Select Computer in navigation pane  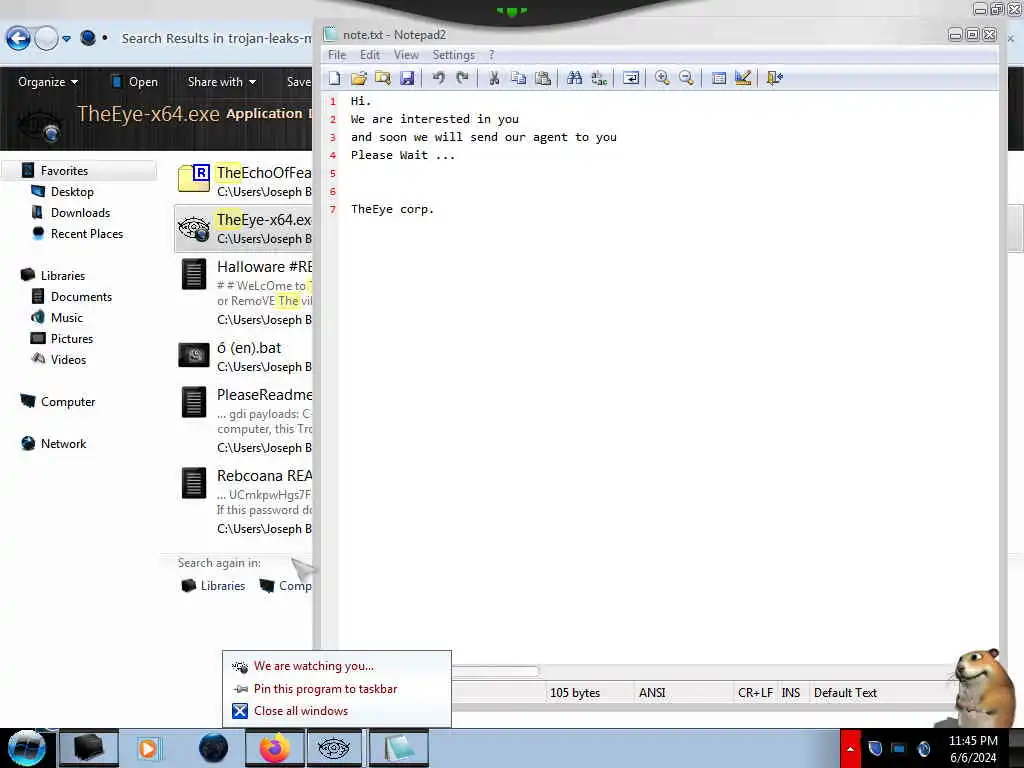tap(67, 402)
